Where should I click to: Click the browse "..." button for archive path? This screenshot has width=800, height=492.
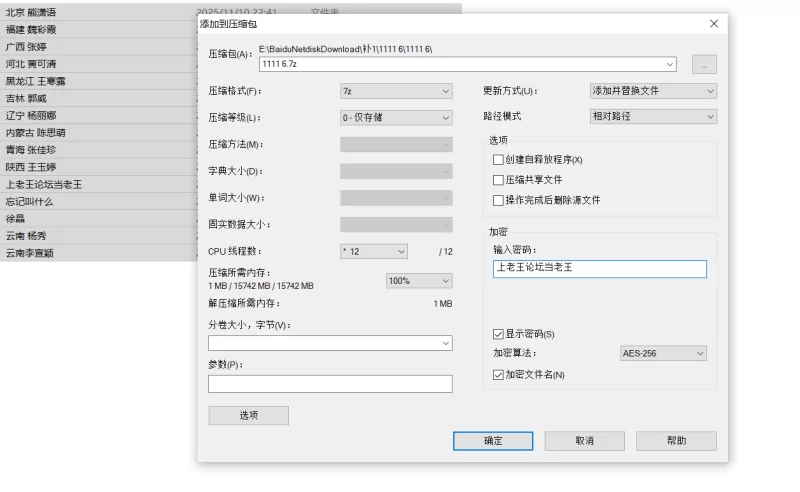(x=704, y=64)
